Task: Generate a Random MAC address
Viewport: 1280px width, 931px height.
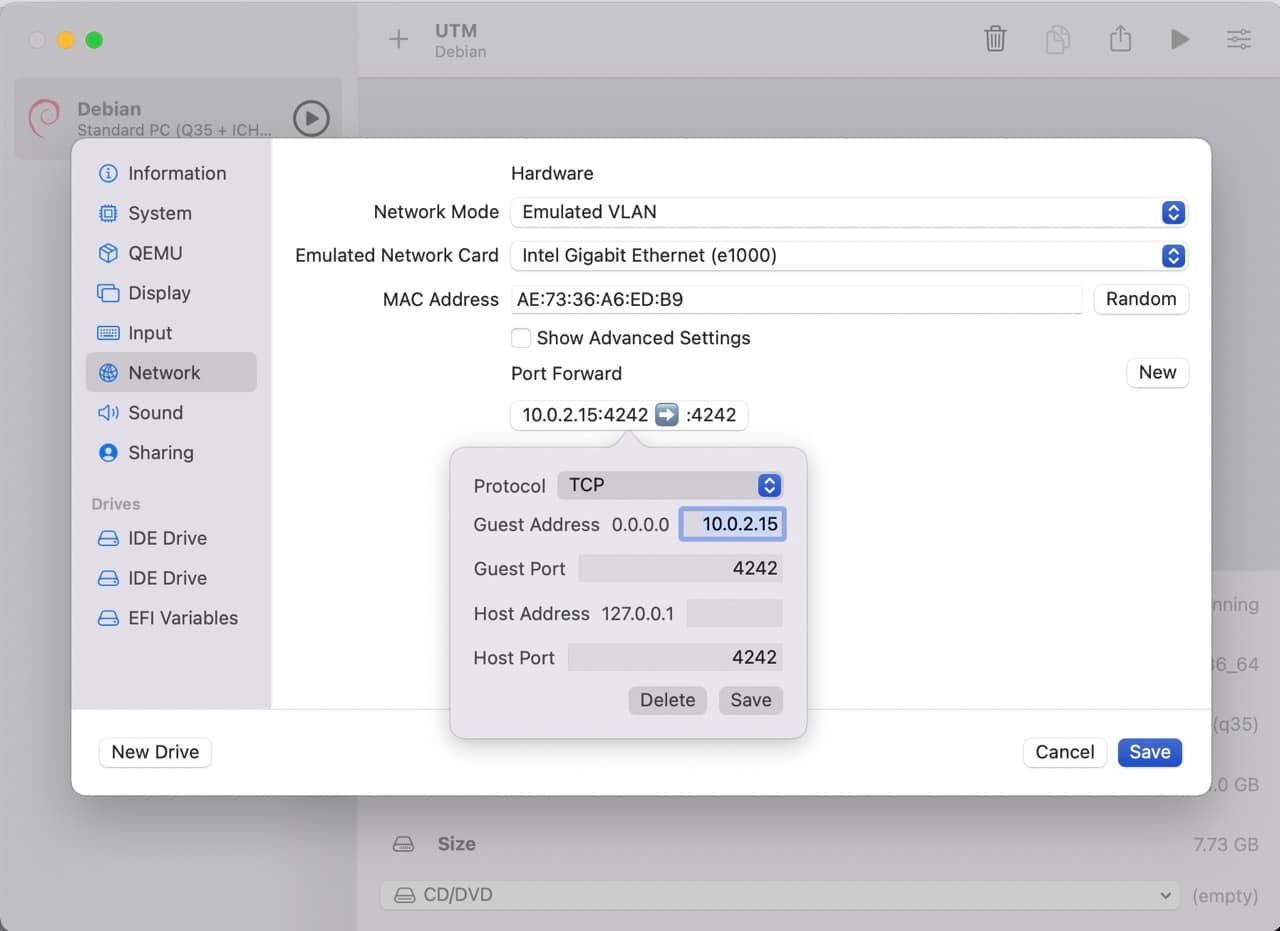Action: coord(1141,299)
